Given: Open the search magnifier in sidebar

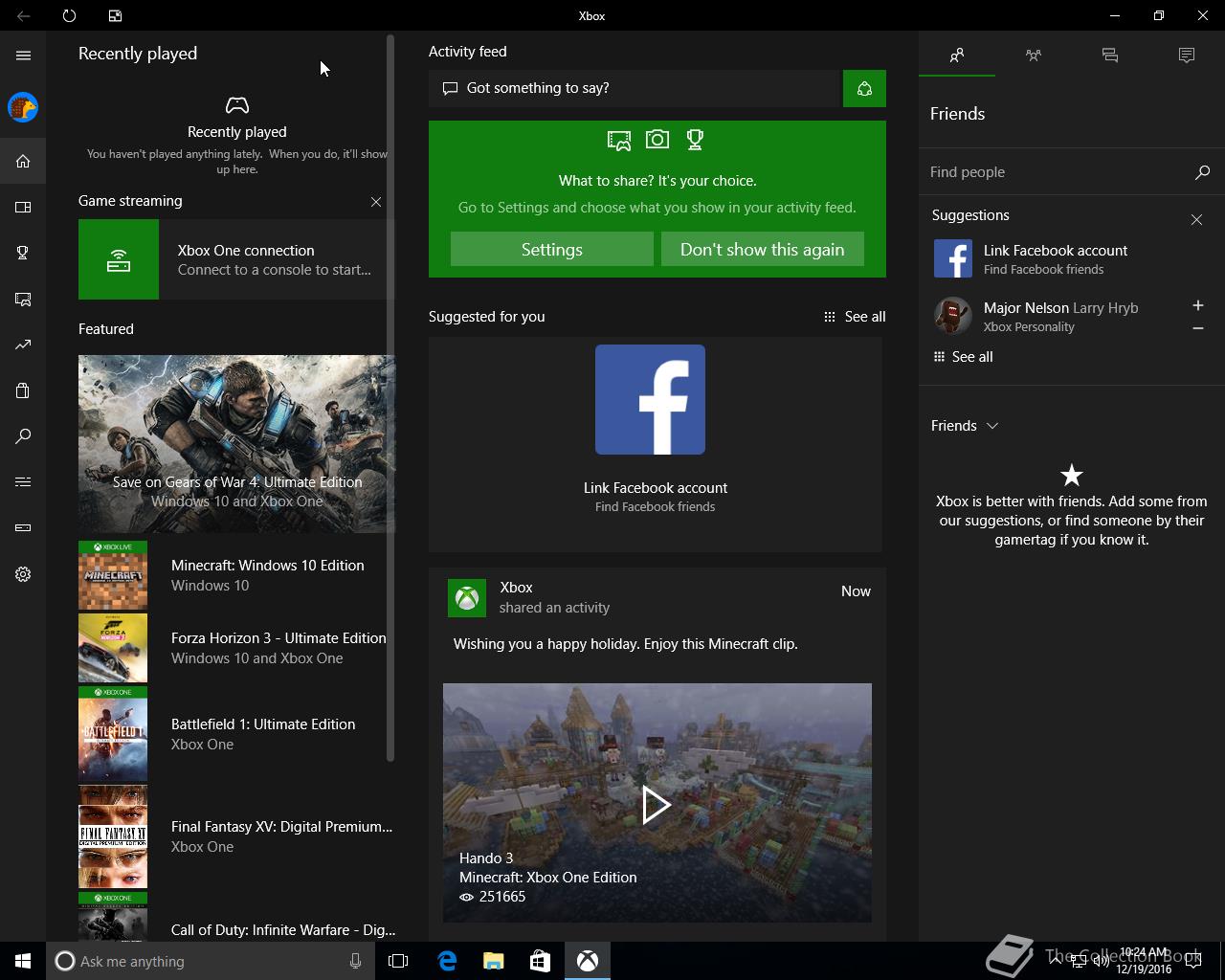Looking at the screenshot, I should pyautogui.click(x=23, y=436).
